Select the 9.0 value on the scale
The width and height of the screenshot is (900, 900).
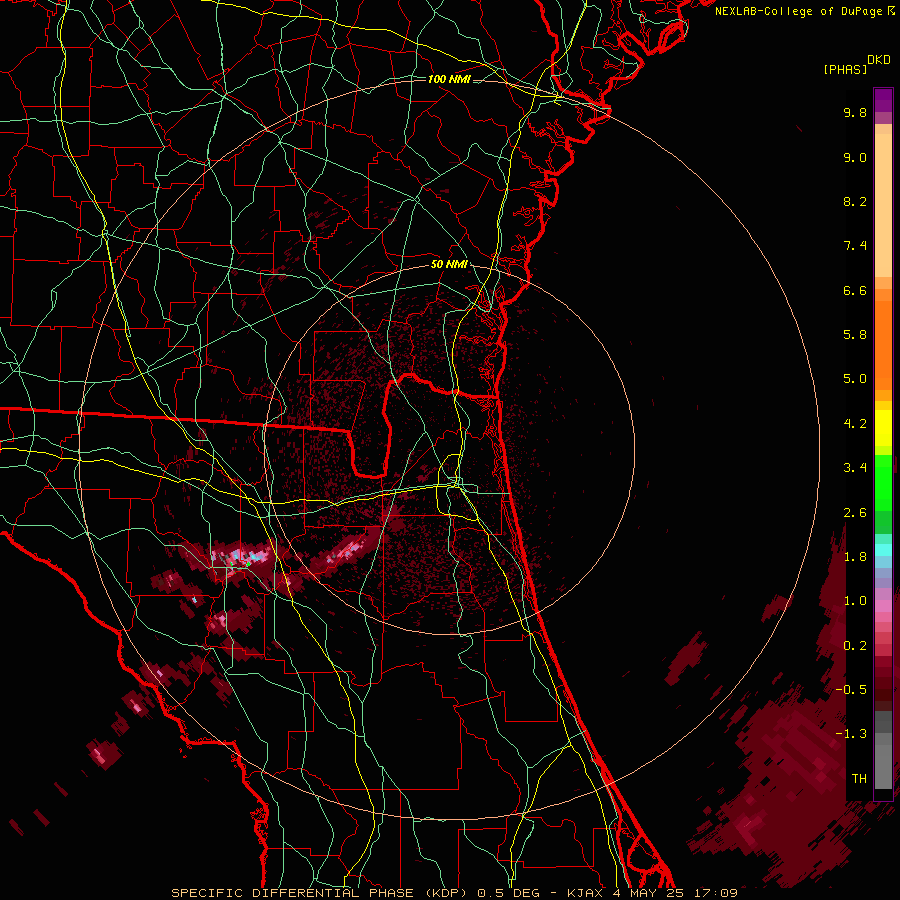pyautogui.click(x=855, y=157)
